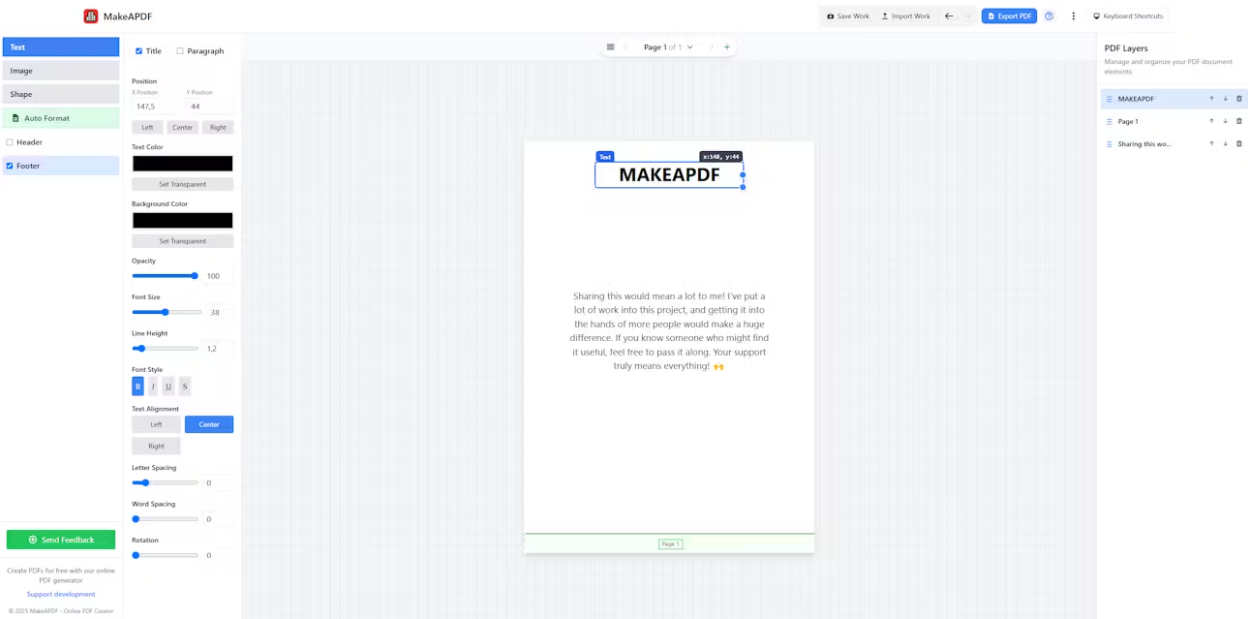Disable the Footer checkbox
The image size is (1248, 619).
coord(10,166)
